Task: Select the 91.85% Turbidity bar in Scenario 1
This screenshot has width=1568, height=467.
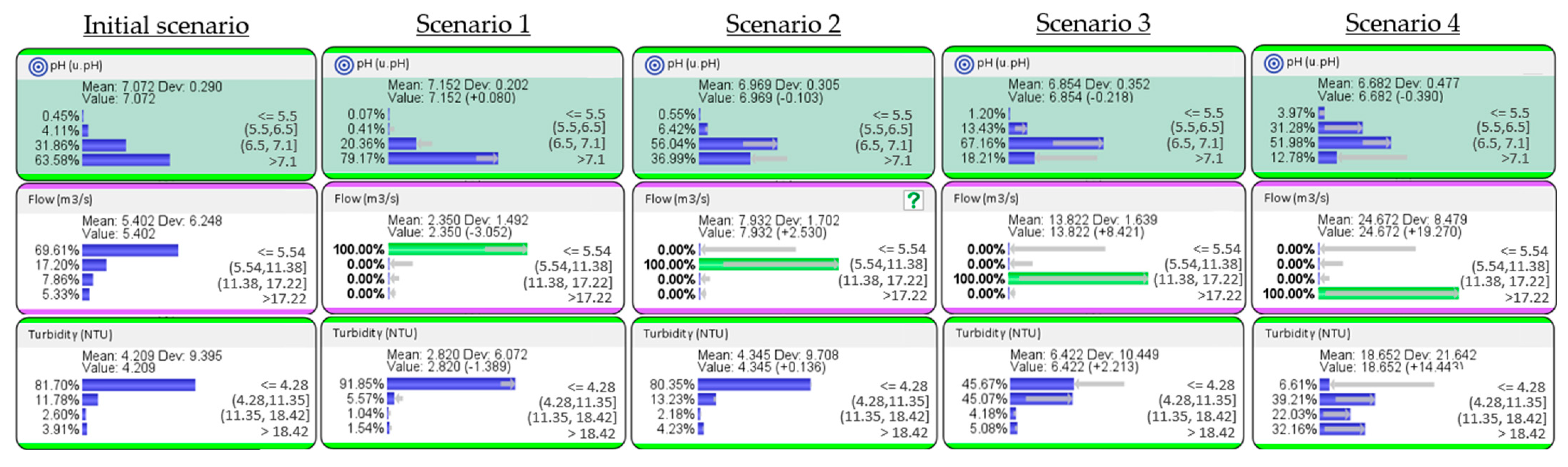Action: coord(451,384)
